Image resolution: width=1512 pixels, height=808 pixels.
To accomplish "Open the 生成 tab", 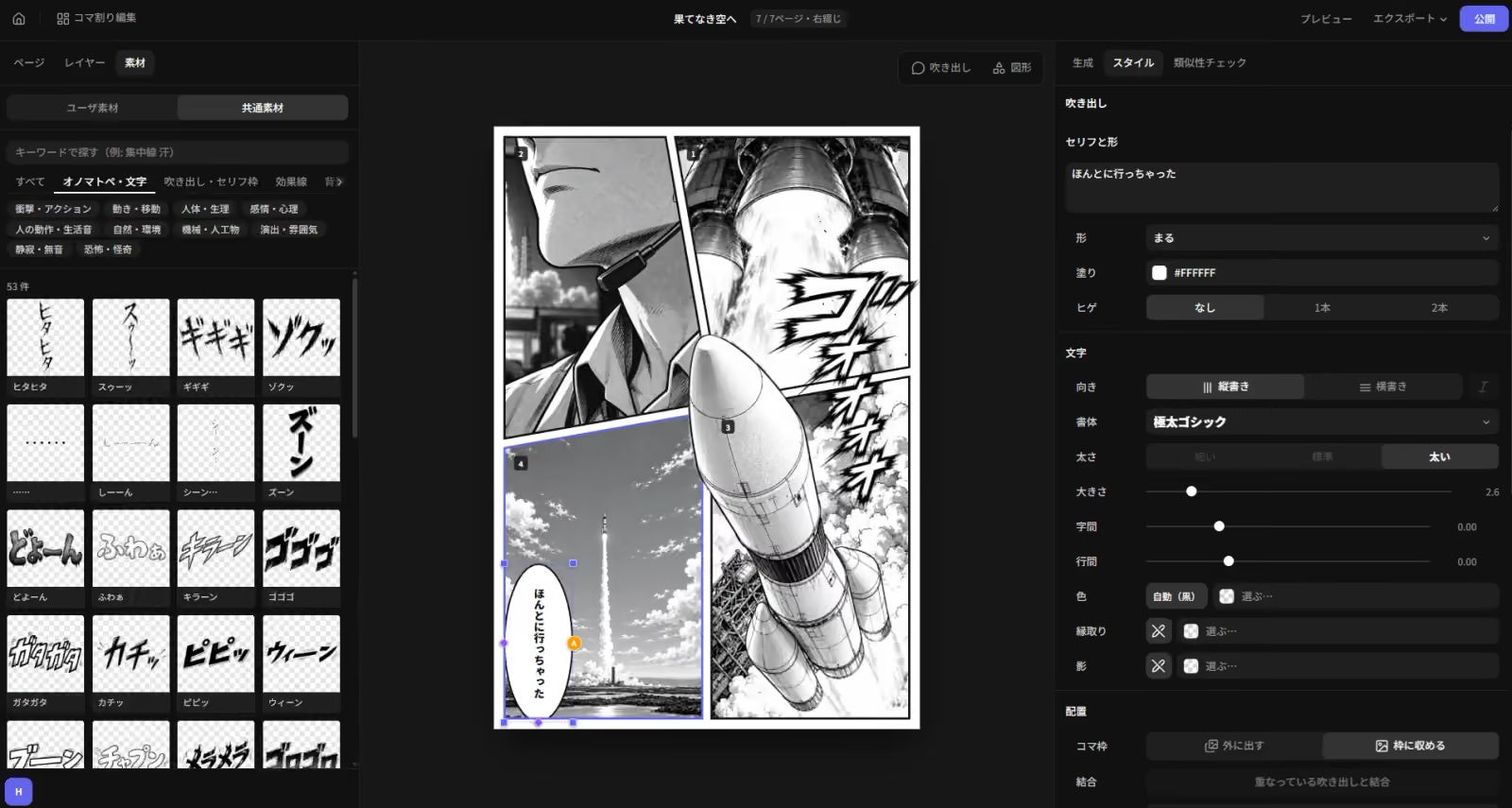I will coord(1083,62).
